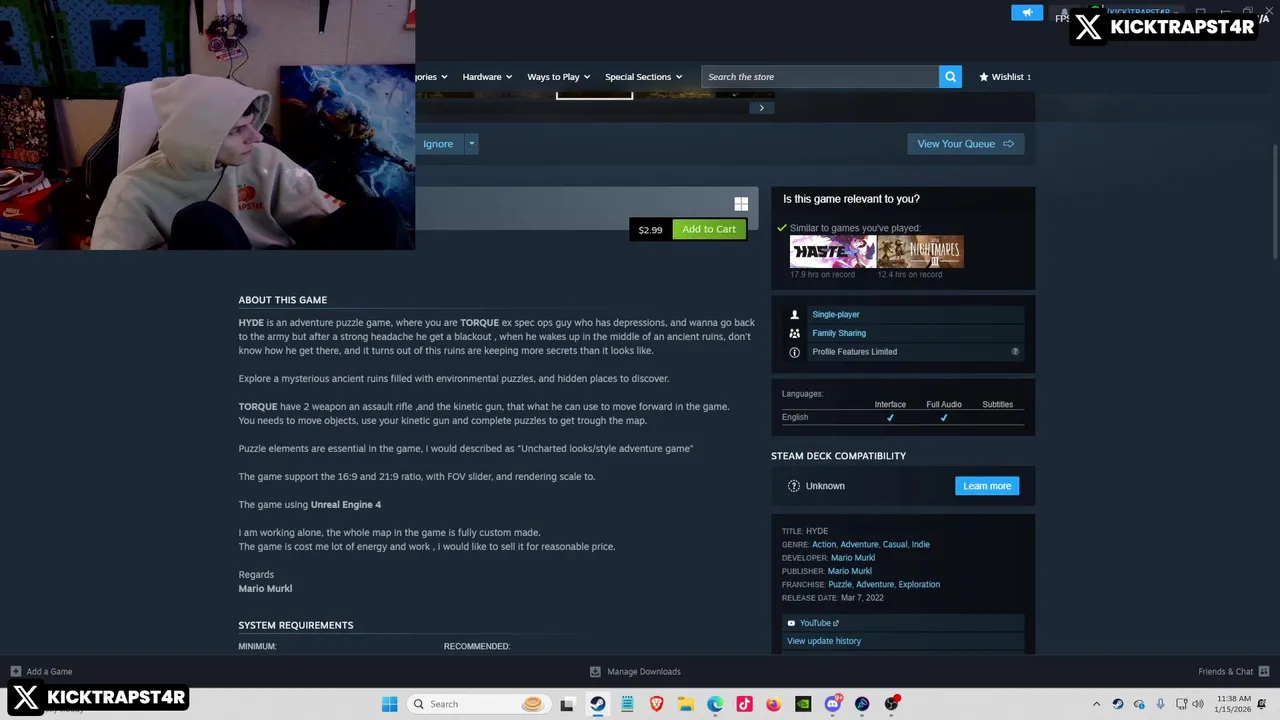Click the Single-player person icon

794,314
